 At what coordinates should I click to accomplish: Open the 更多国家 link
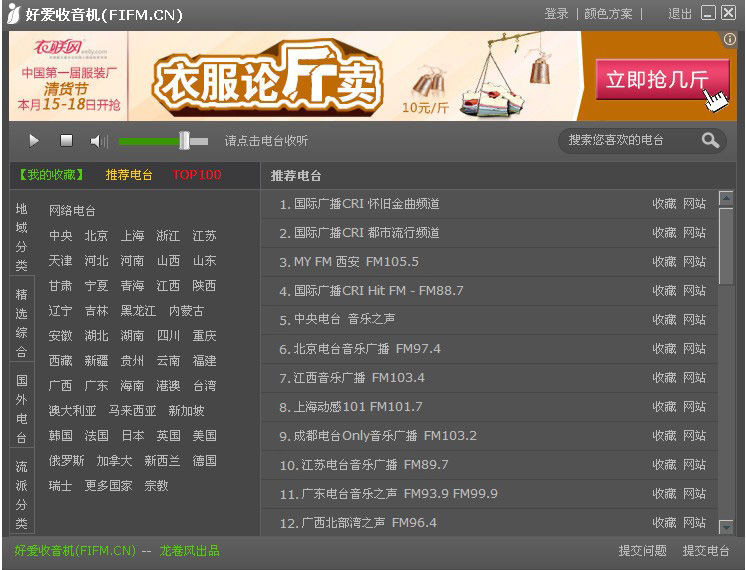pyautogui.click(x=108, y=485)
